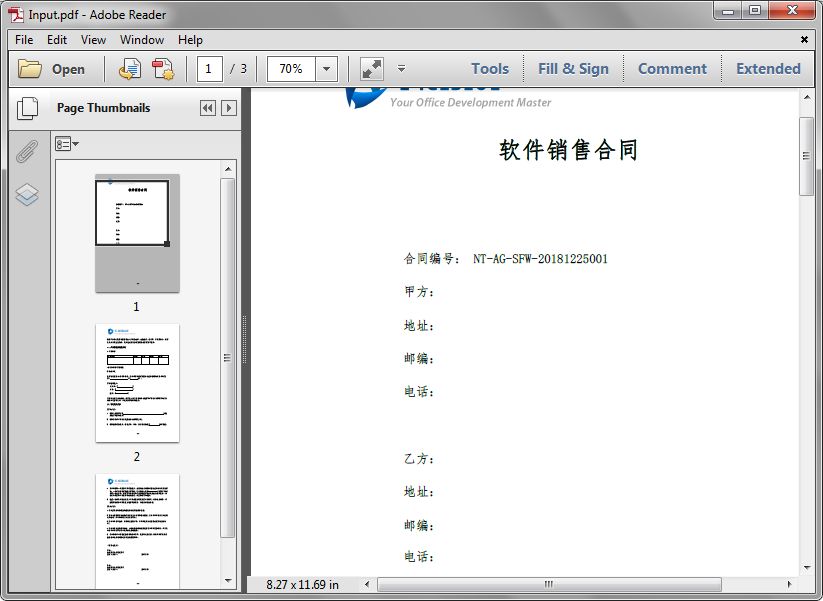Click the Comment button
The height and width of the screenshot is (601, 823).
672,68
